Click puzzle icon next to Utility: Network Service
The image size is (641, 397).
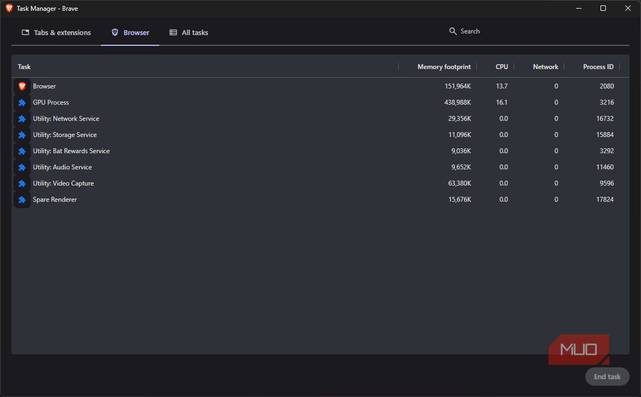tap(22, 119)
